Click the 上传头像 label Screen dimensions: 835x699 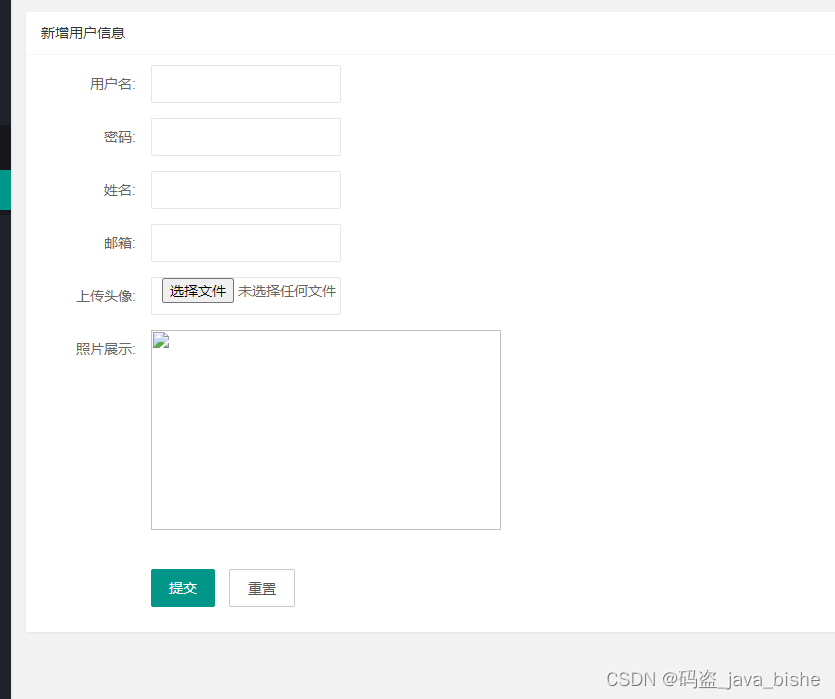[105, 296]
